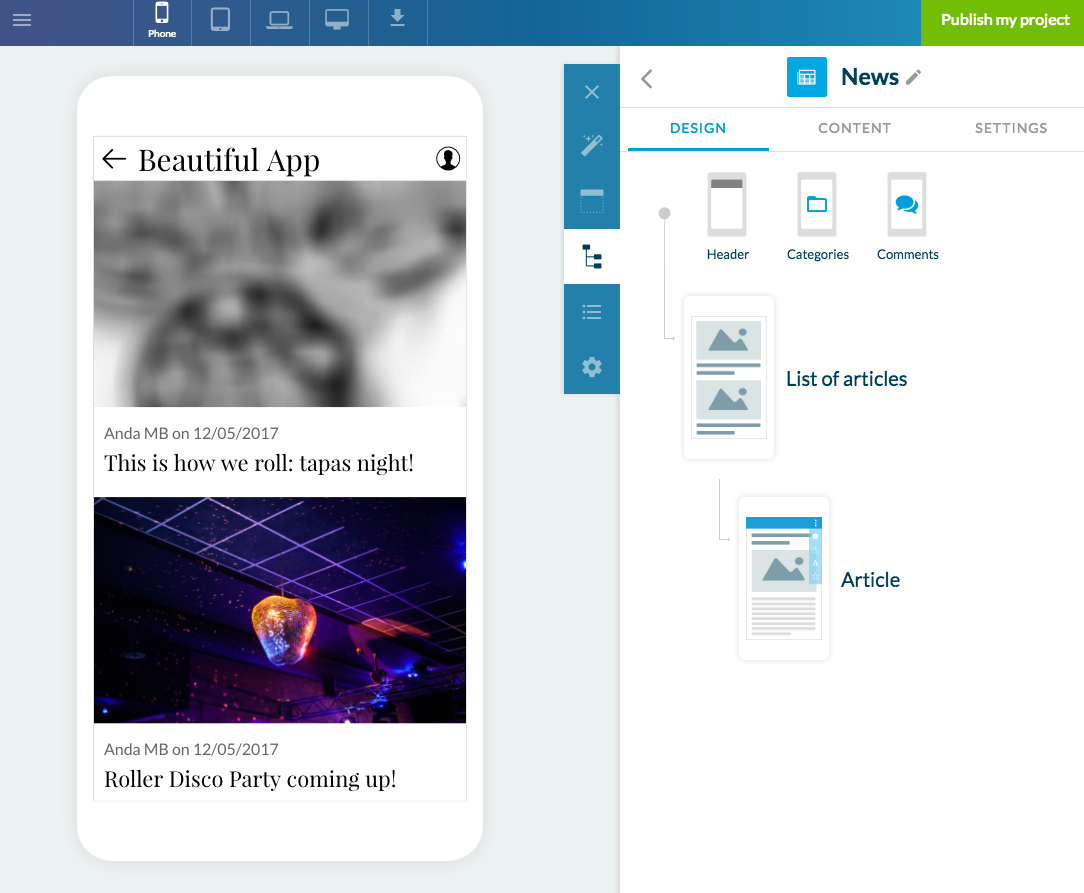Screen dimensions: 1084x893
Task: Go back using the panel chevron
Action: (x=647, y=79)
